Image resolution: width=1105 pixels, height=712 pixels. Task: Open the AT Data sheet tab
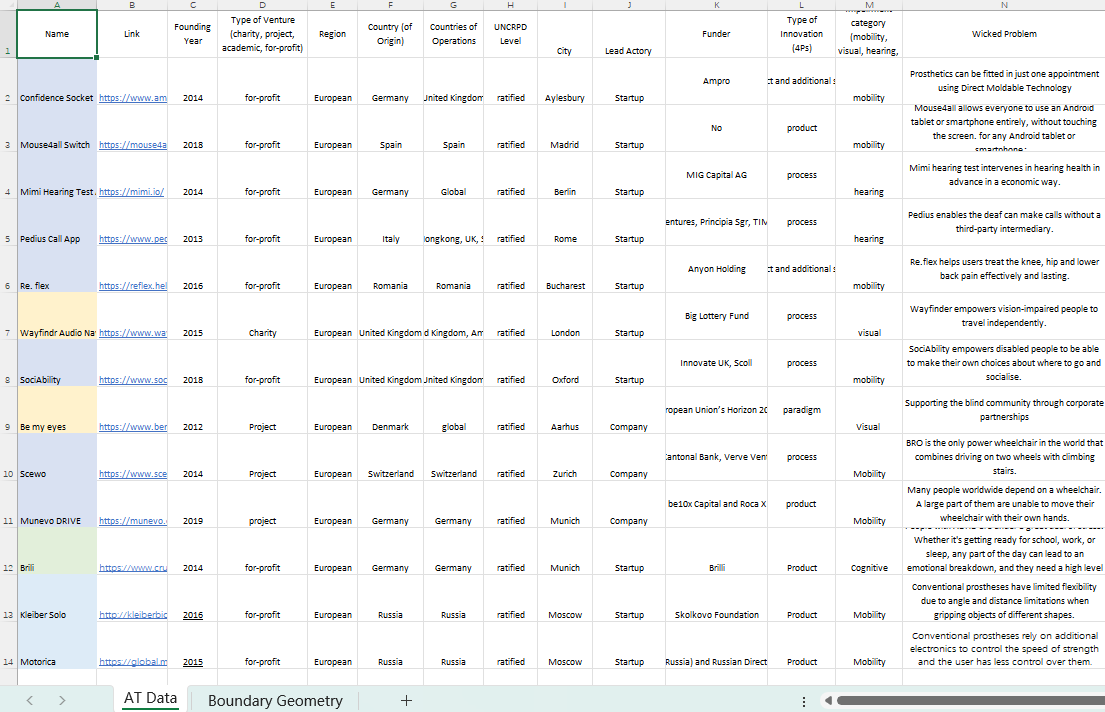coord(150,698)
